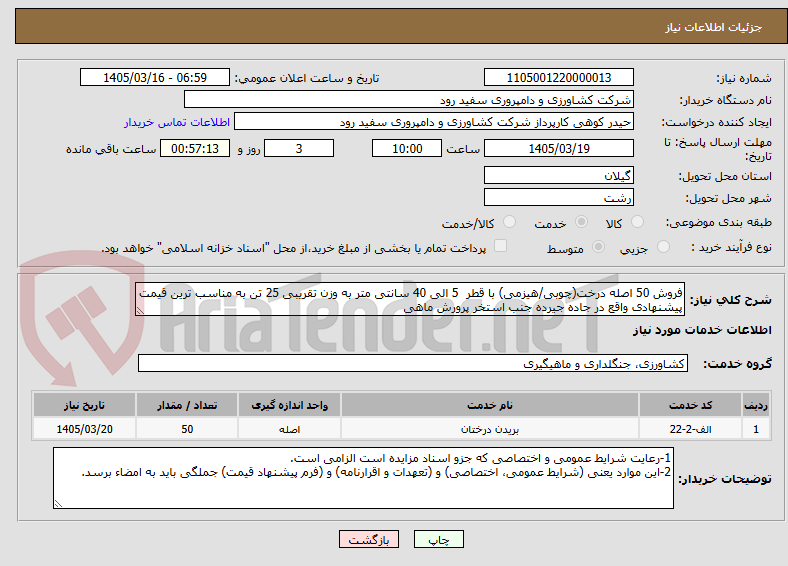
Task: Click the تاریخ نیاز column header
Action: [84, 405]
